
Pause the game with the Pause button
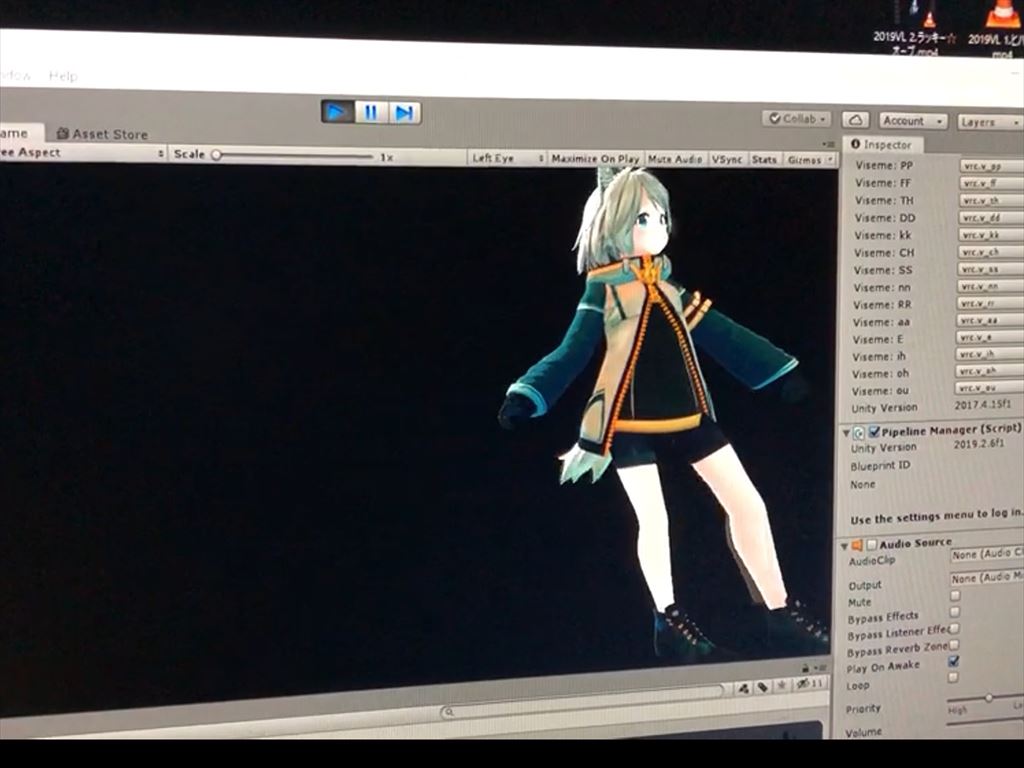371,112
